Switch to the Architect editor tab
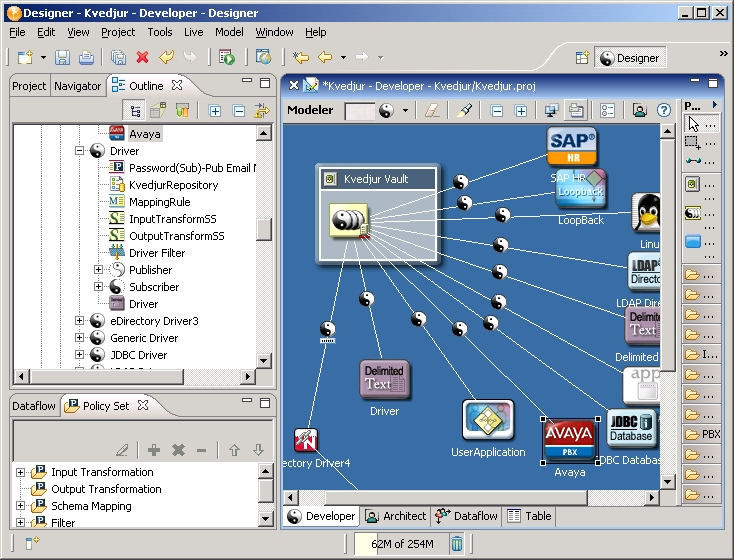 (396, 516)
